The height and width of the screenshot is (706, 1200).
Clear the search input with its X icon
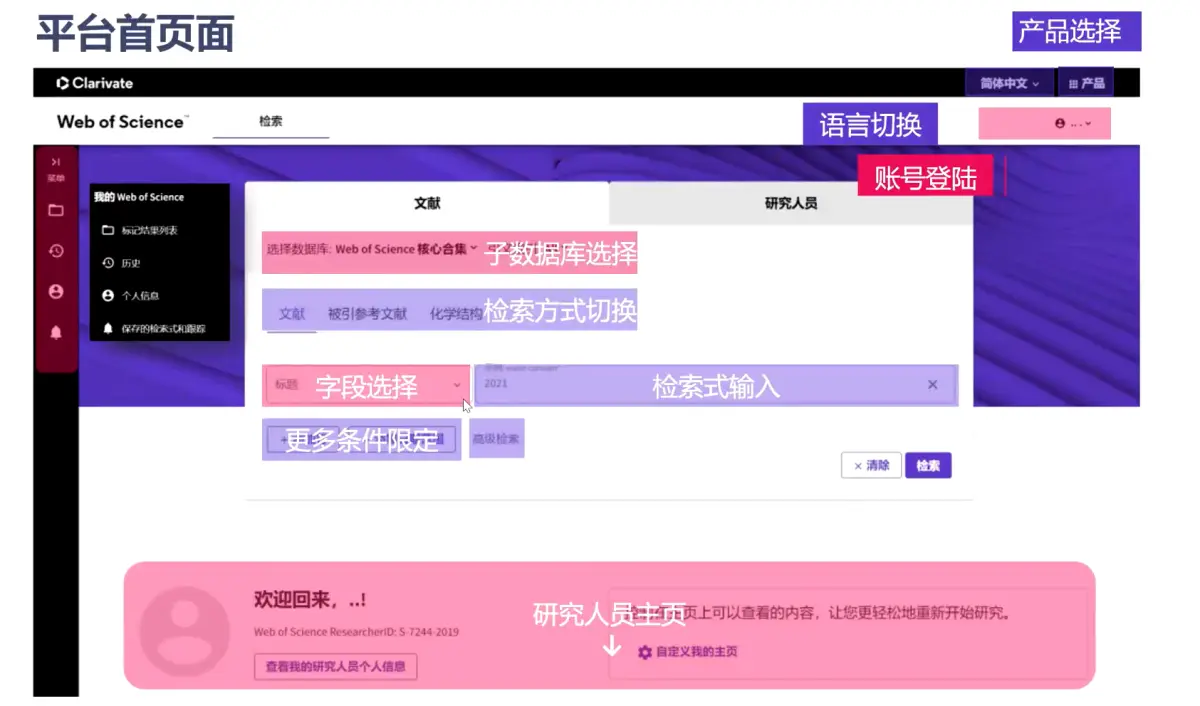click(932, 384)
